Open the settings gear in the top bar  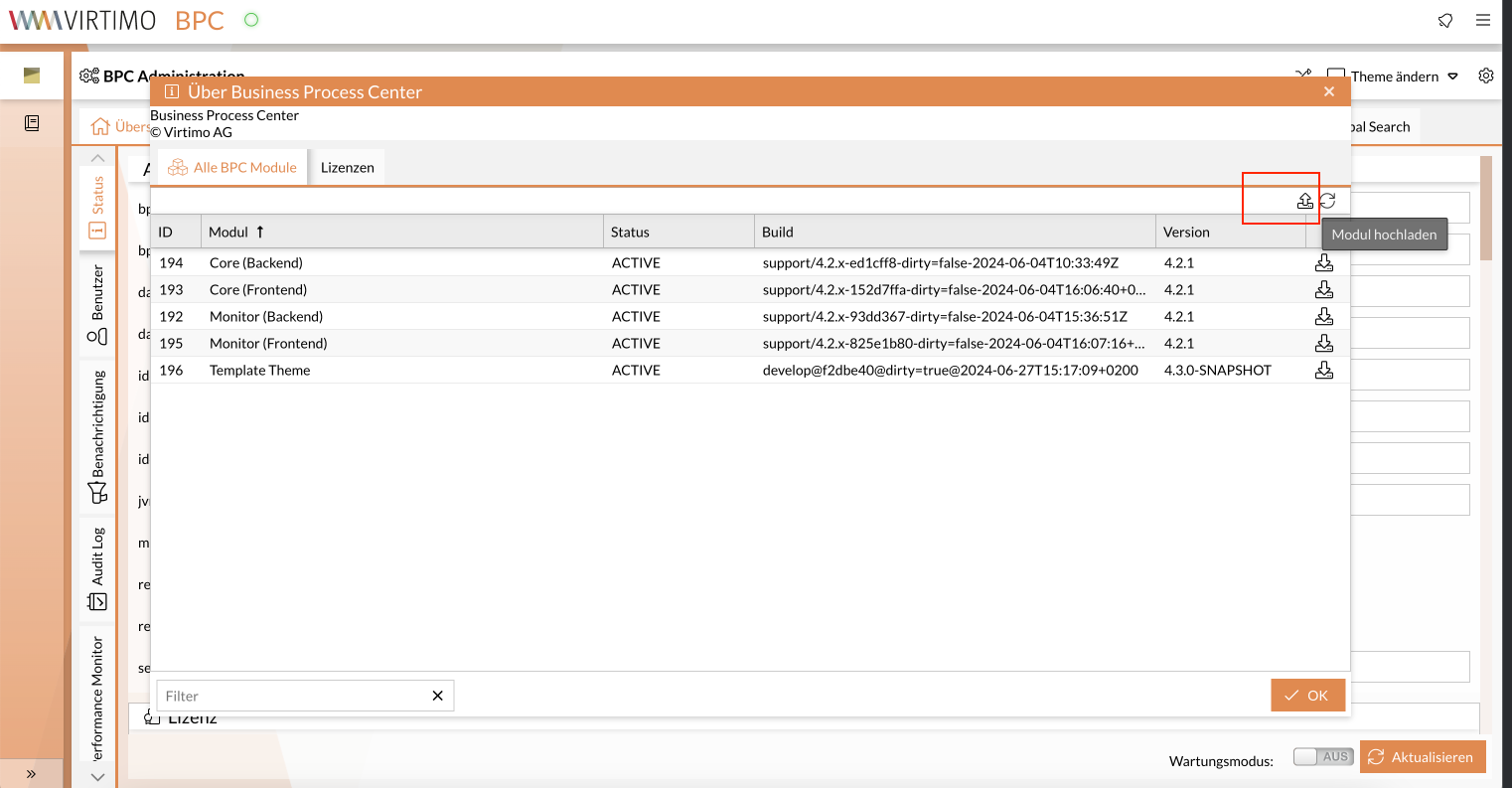(x=1486, y=75)
